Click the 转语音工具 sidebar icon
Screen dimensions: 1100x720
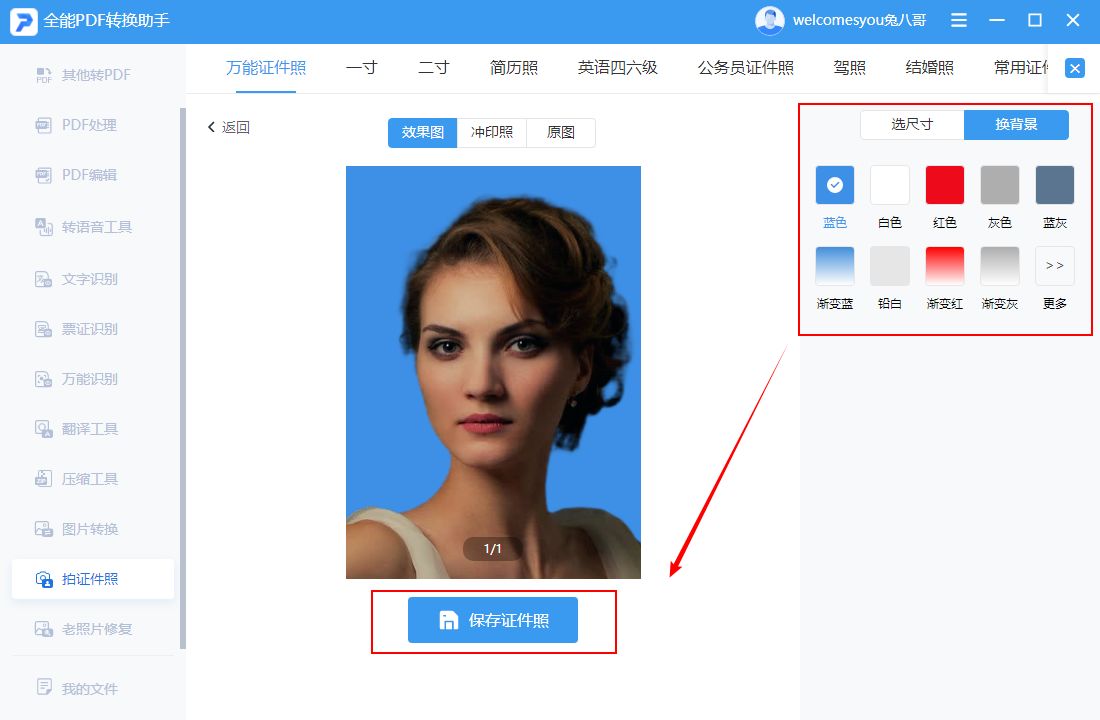[43, 227]
